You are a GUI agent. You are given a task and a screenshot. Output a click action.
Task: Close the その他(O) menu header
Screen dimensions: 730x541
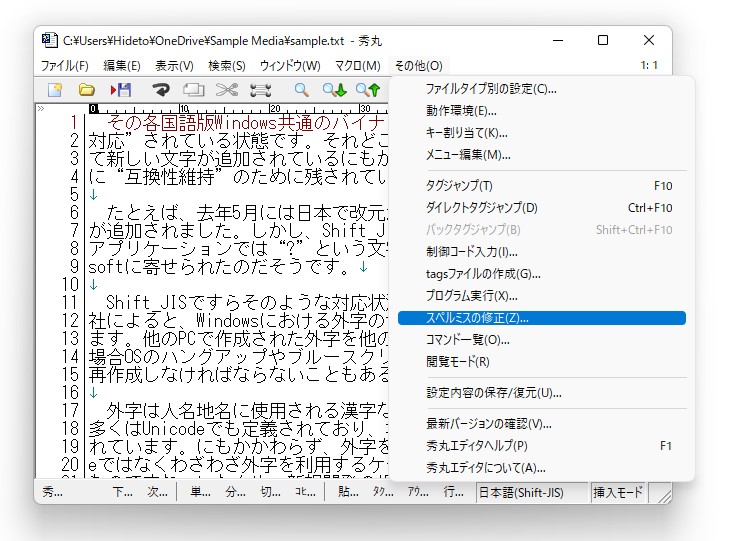[x=419, y=66]
